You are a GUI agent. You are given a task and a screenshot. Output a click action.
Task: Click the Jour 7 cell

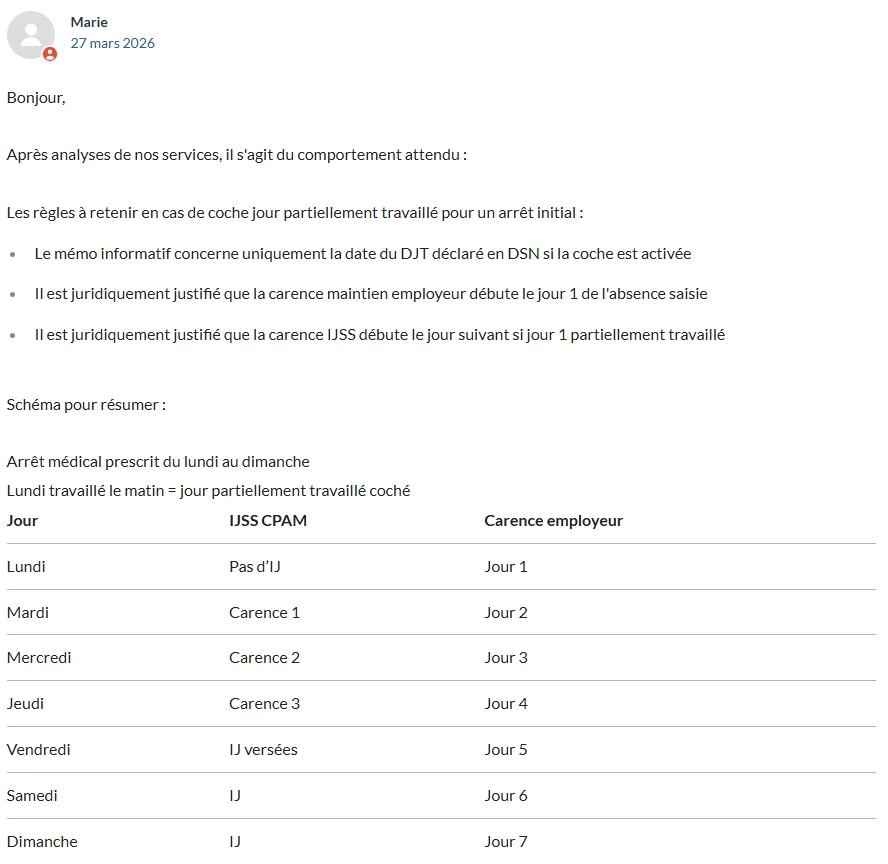pyautogui.click(x=506, y=841)
